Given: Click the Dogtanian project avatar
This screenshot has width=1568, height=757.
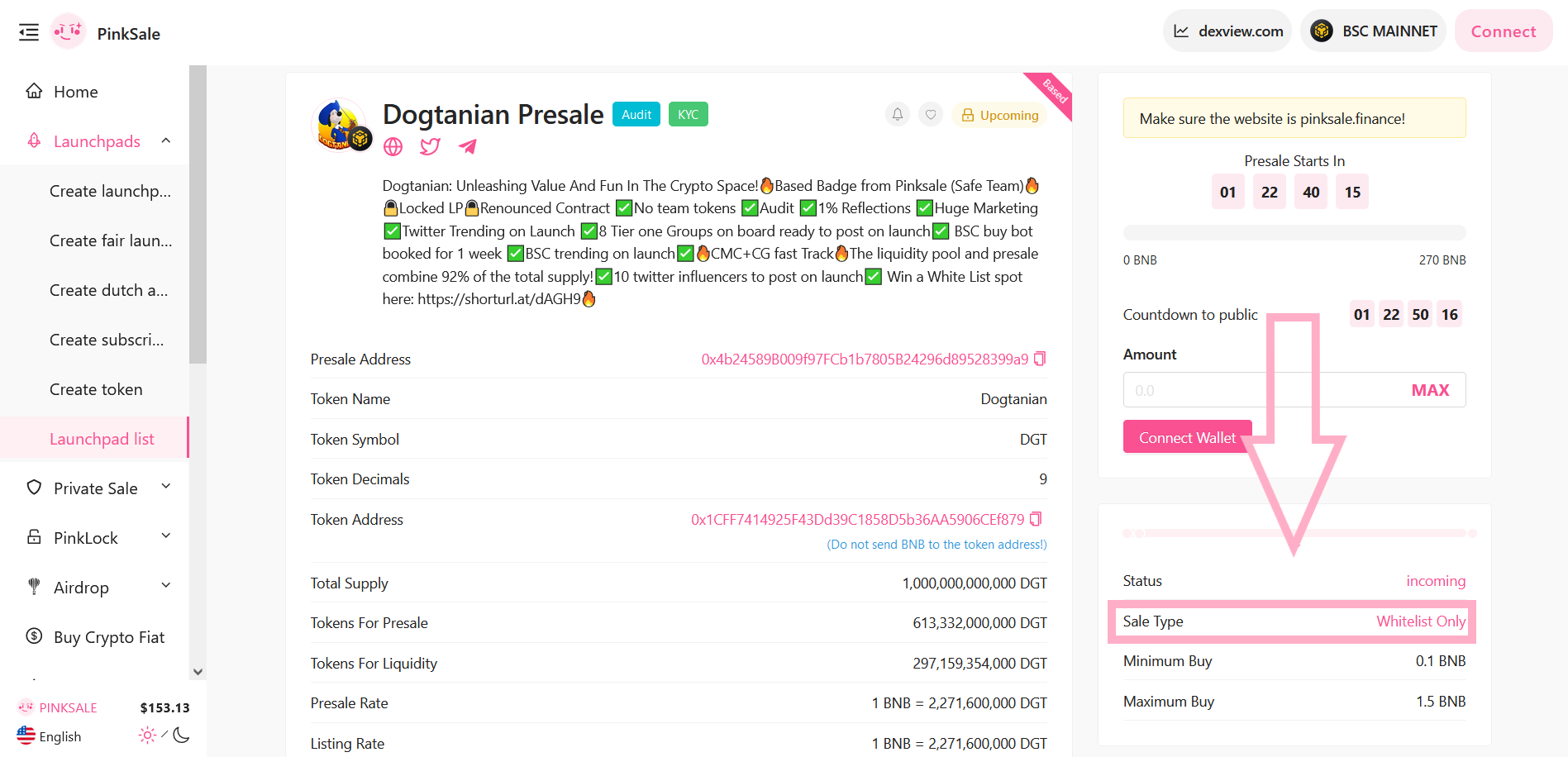Looking at the screenshot, I should pyautogui.click(x=340, y=126).
